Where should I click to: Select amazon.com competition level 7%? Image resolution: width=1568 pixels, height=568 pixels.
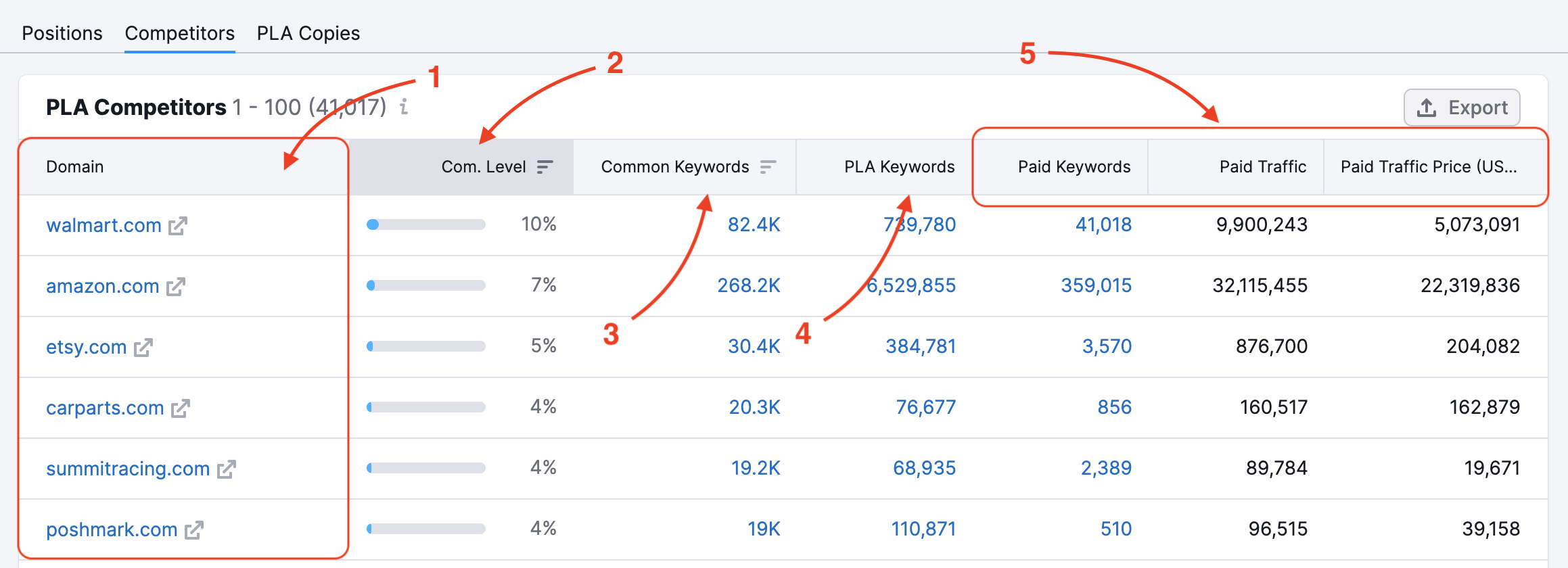pos(544,285)
